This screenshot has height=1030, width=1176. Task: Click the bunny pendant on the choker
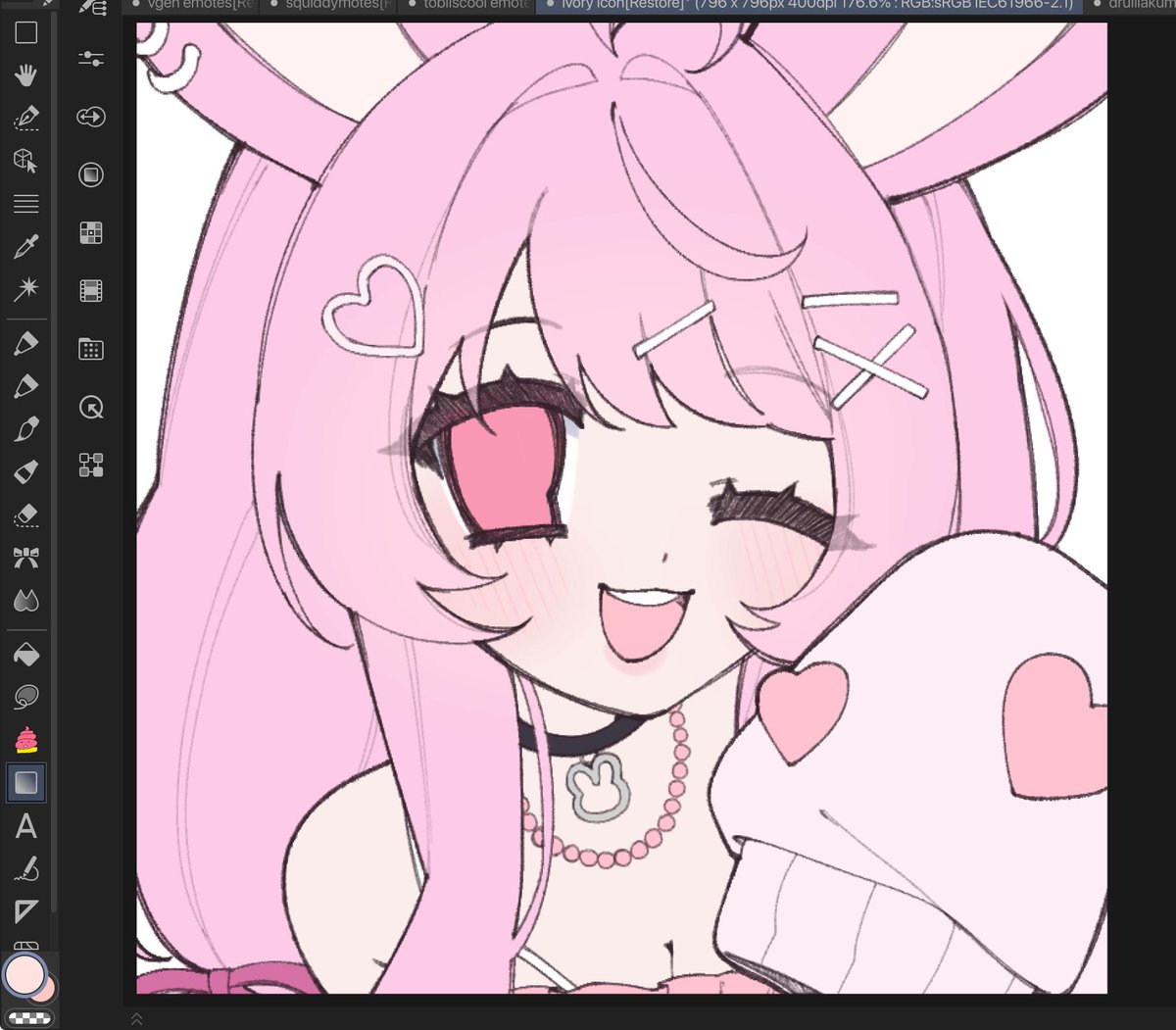tap(596, 788)
